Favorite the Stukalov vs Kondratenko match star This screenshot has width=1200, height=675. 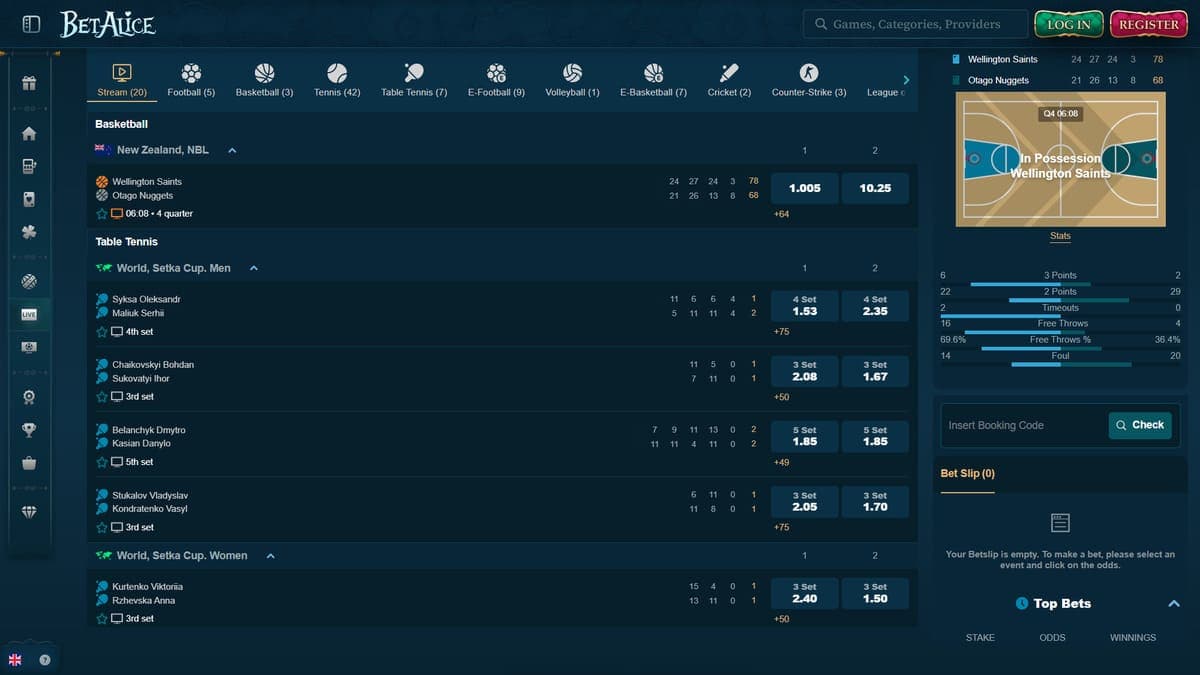click(x=102, y=527)
